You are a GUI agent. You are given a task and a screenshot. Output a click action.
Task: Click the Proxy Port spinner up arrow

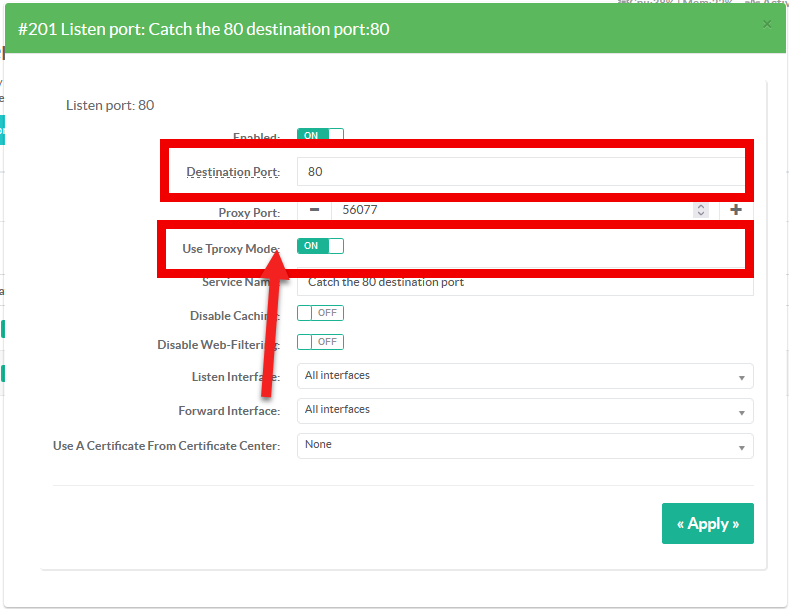click(x=701, y=206)
